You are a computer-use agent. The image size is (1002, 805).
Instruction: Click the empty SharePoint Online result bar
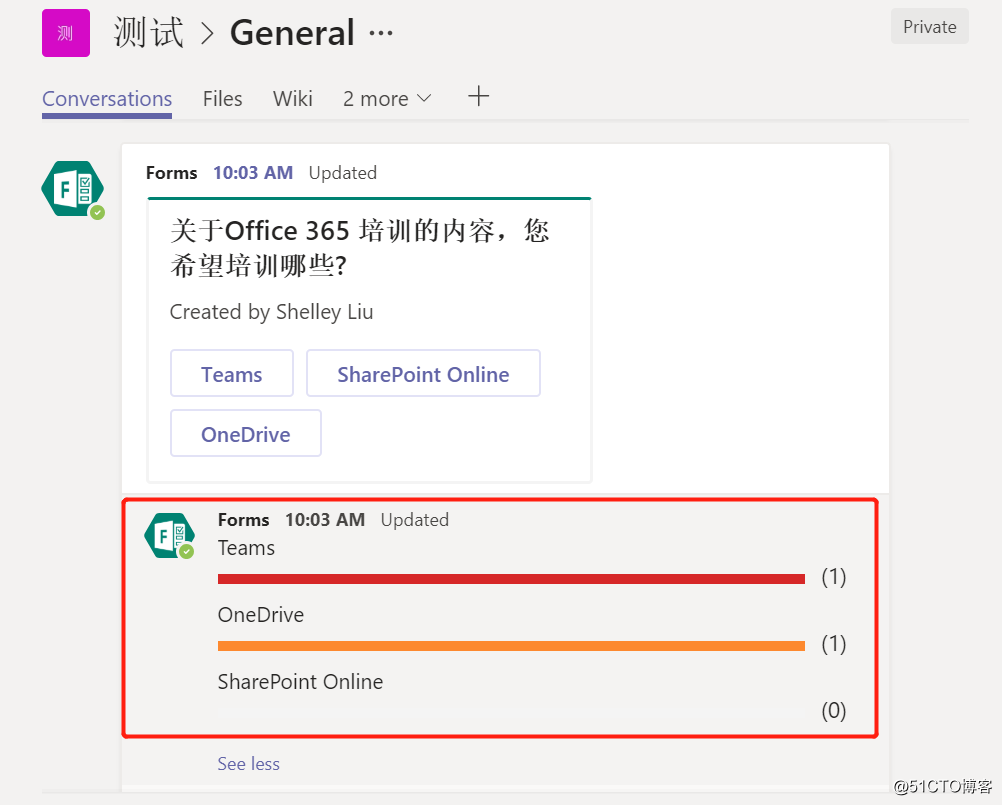pyautogui.click(x=511, y=712)
